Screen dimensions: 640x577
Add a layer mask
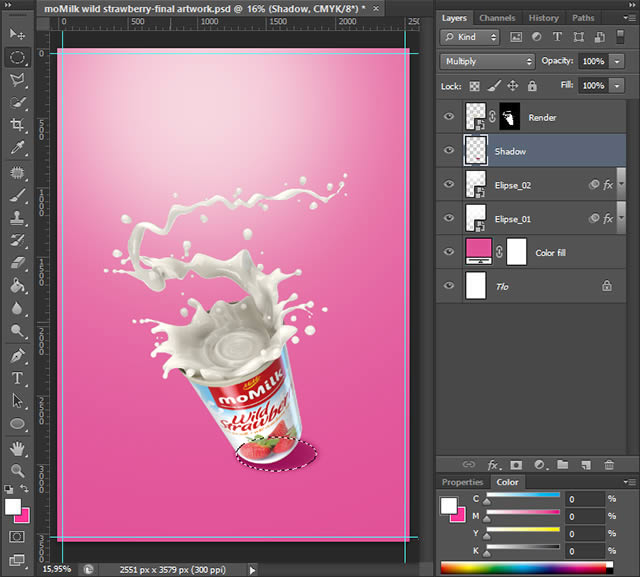point(516,465)
